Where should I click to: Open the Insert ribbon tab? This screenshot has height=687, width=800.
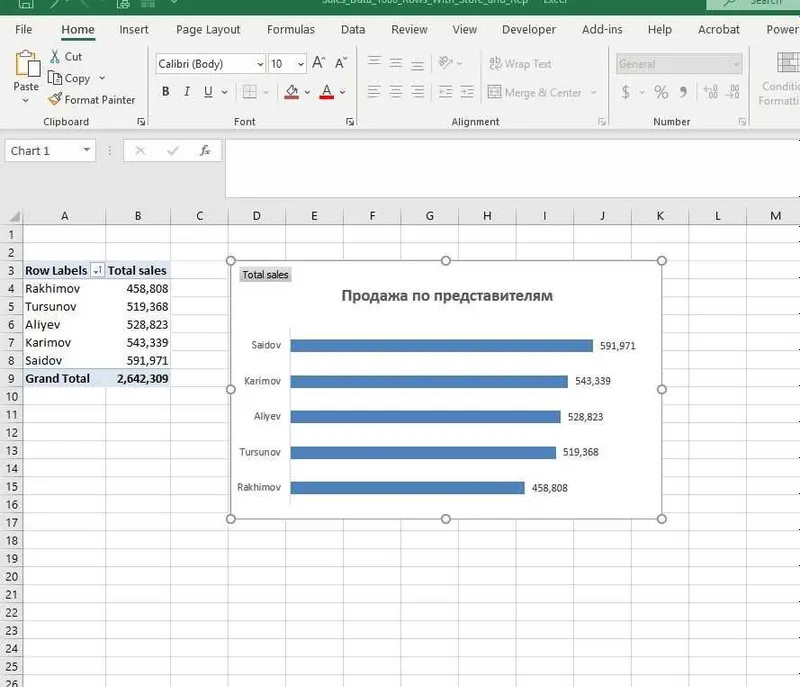134,30
